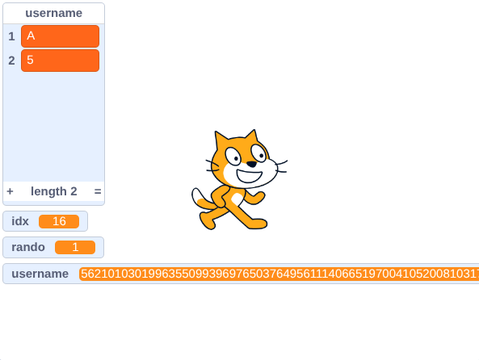Click the row number 2 in the username list
The image size is (479, 360).
tap(12, 60)
